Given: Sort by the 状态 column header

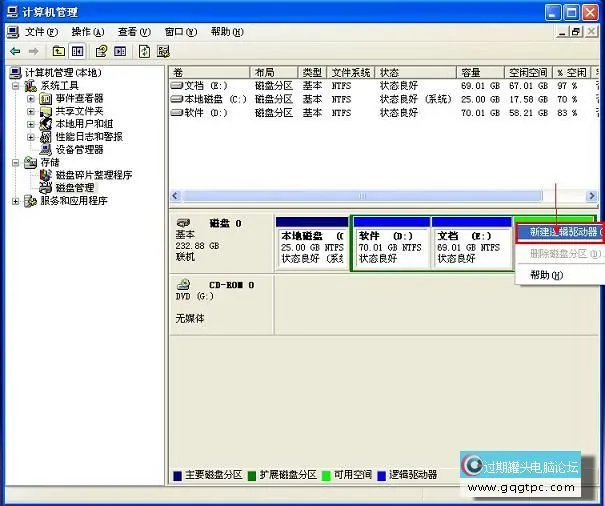Looking at the screenshot, I should [x=416, y=72].
